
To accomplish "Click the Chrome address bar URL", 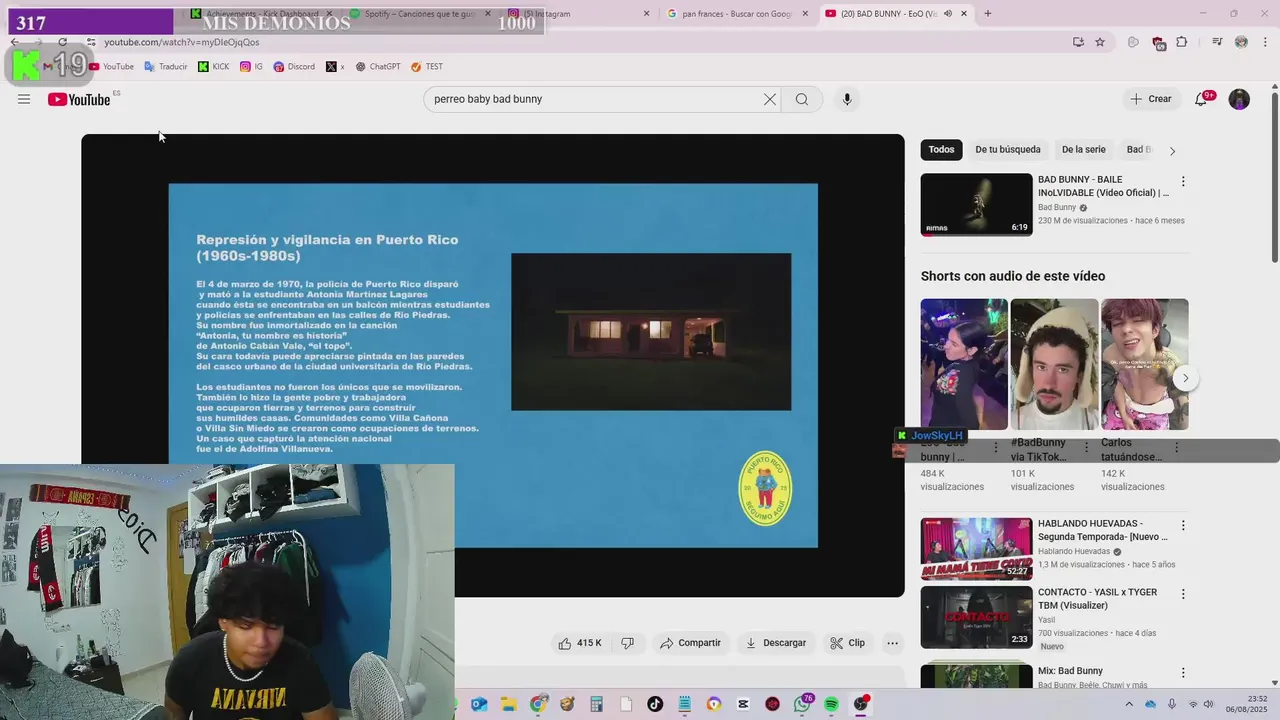I will click(182, 42).
